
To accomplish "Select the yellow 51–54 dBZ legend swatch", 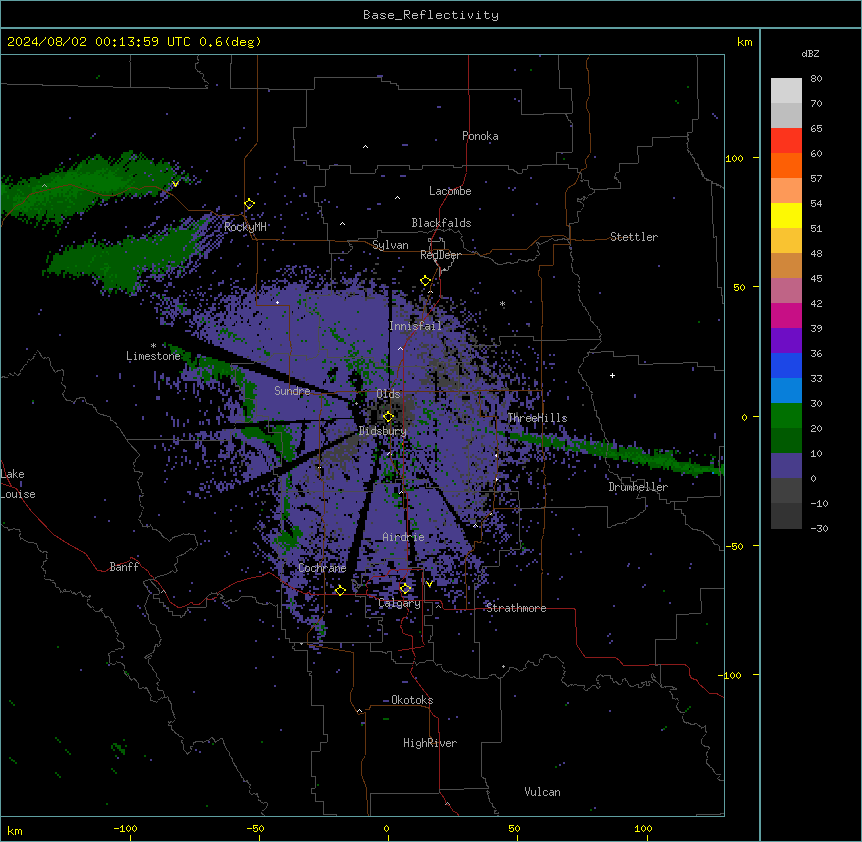I will tap(786, 215).
